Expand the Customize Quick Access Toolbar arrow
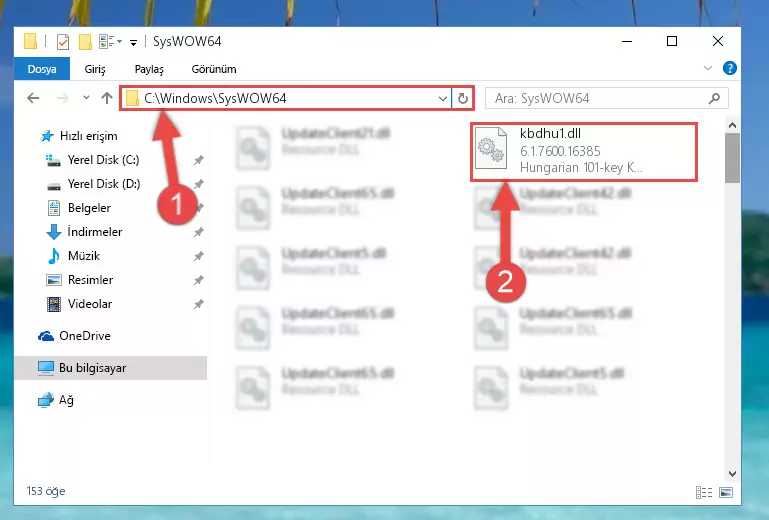This screenshot has height=520, width=769. [x=133, y=43]
